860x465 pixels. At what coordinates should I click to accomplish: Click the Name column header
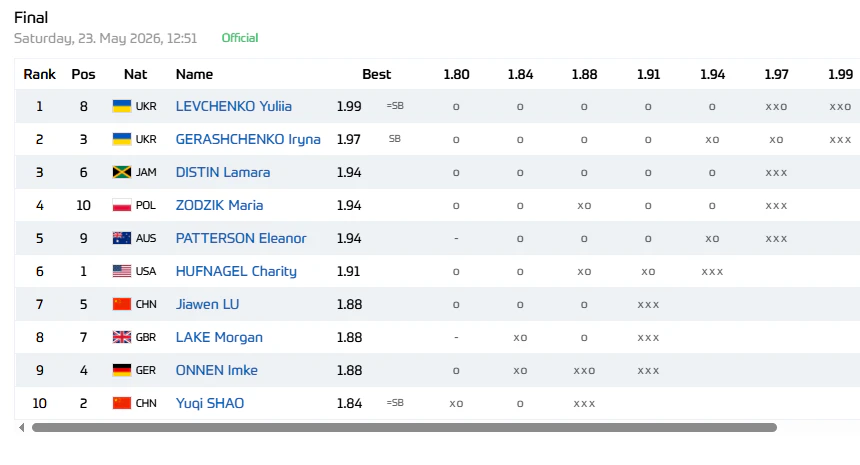coord(194,74)
